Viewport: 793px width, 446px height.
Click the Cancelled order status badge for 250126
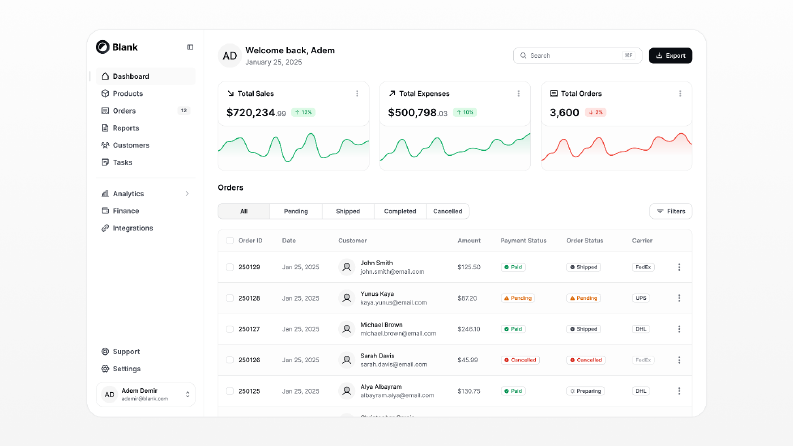[586, 360]
